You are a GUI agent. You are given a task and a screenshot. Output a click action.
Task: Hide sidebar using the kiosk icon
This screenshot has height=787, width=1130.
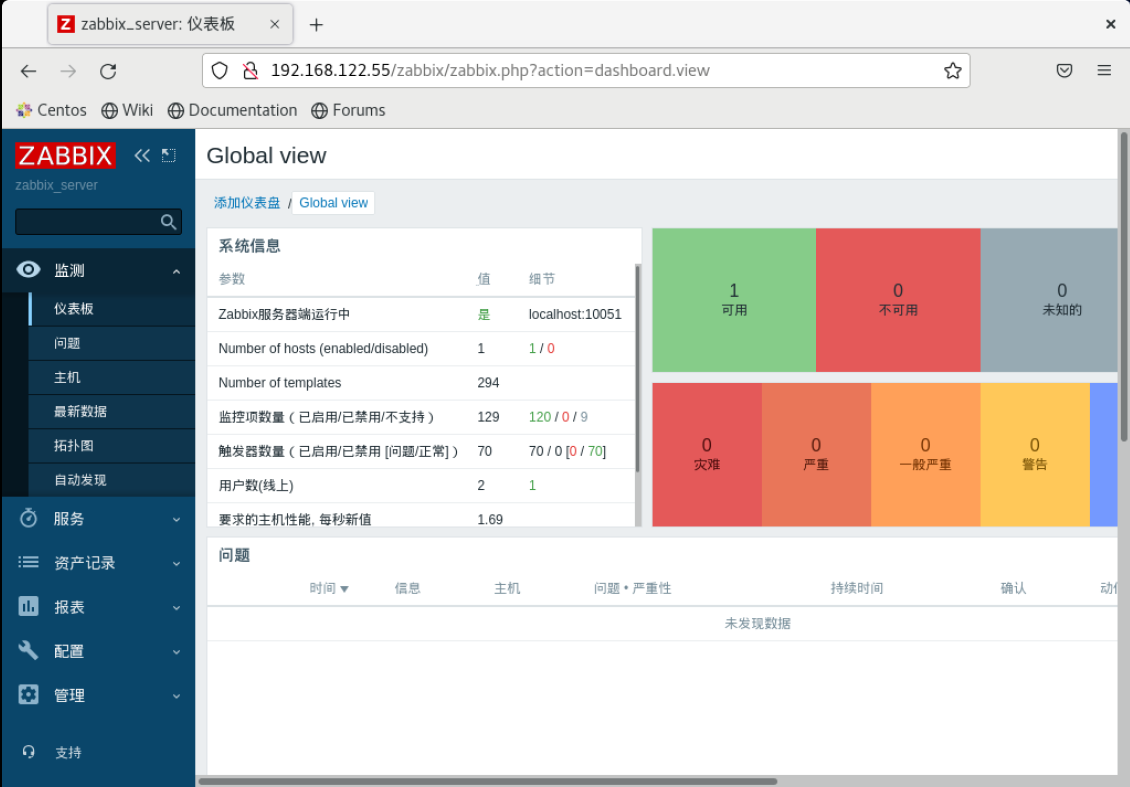pos(169,155)
